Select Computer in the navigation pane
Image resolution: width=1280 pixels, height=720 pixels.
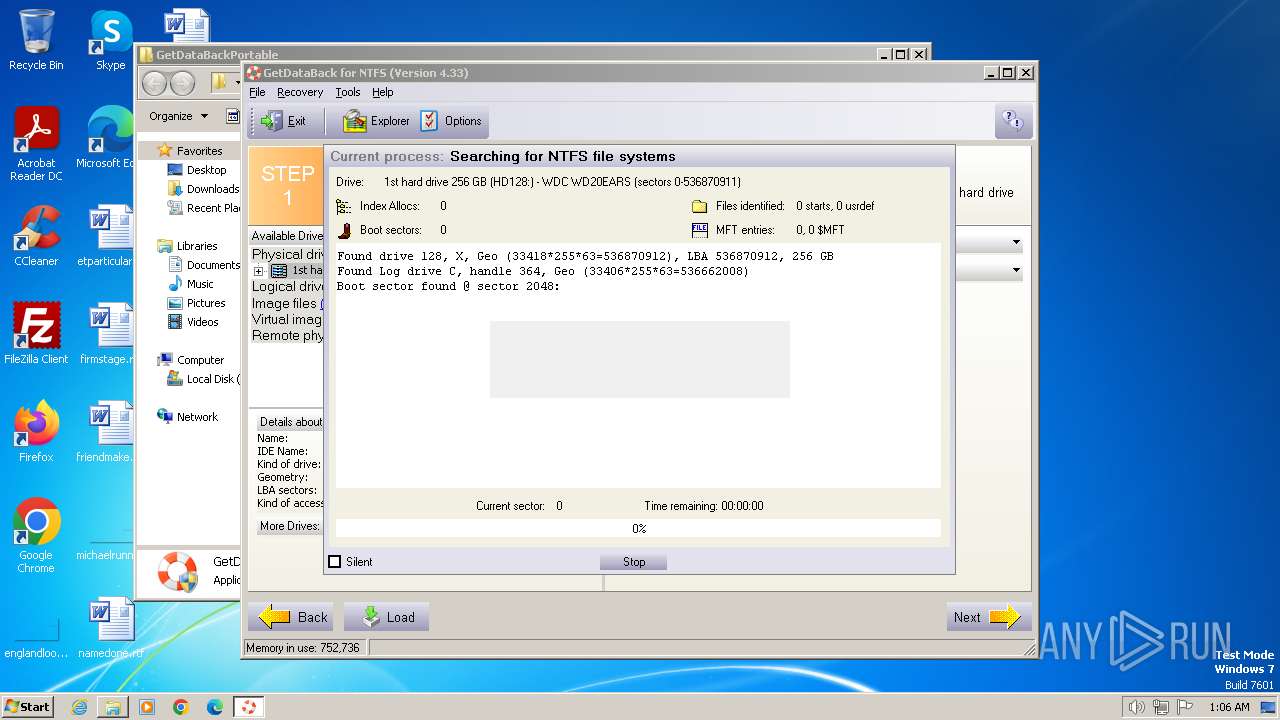click(191, 360)
